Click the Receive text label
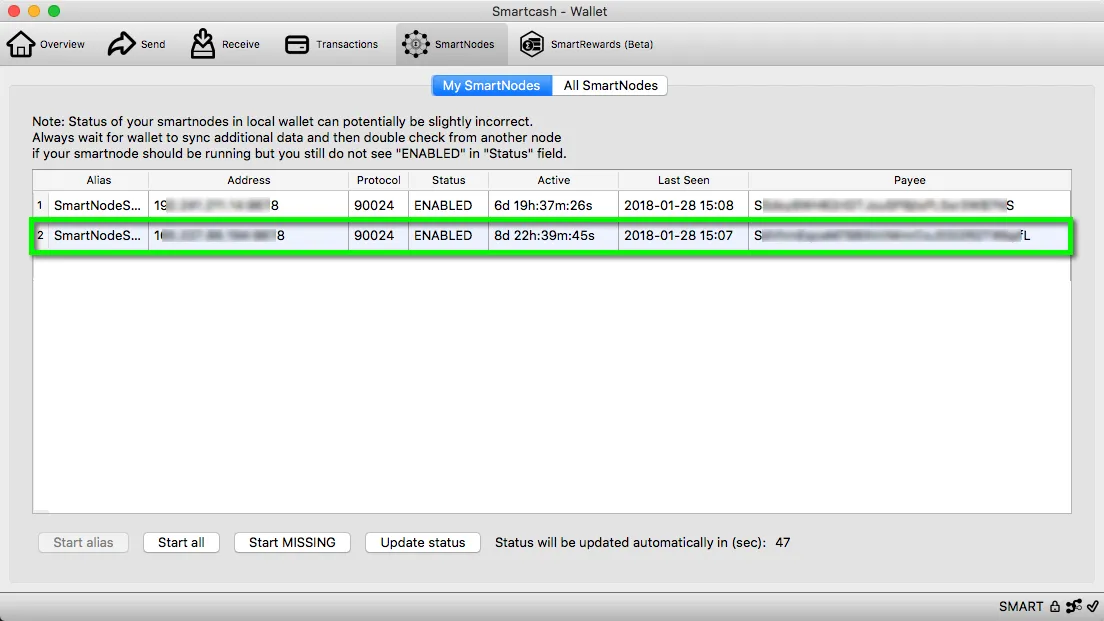Image resolution: width=1104 pixels, height=621 pixels. (x=241, y=44)
